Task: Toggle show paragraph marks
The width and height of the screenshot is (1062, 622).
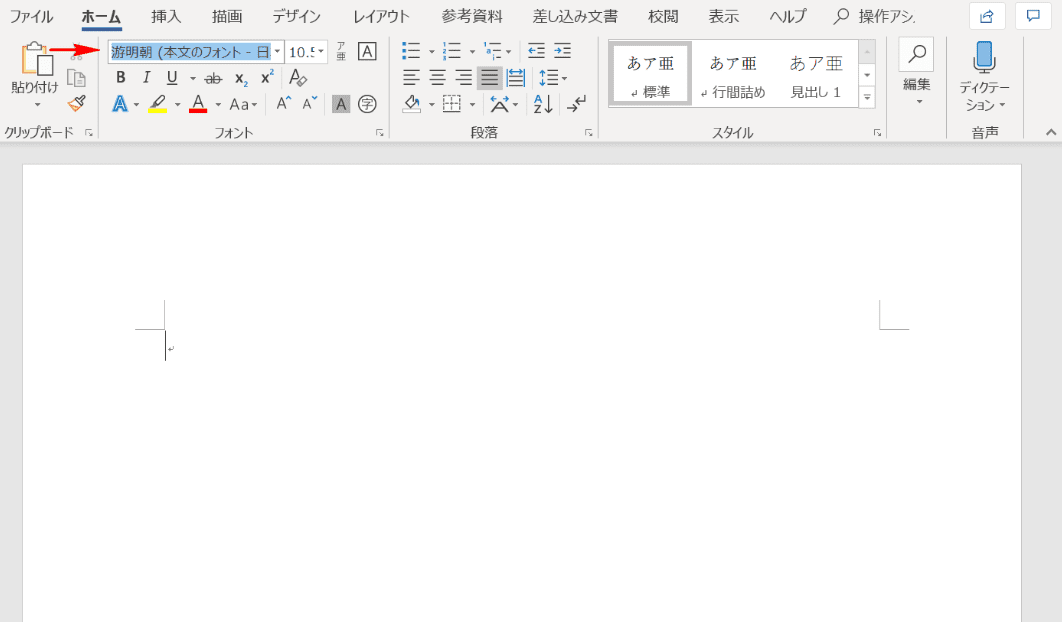Action: click(577, 104)
